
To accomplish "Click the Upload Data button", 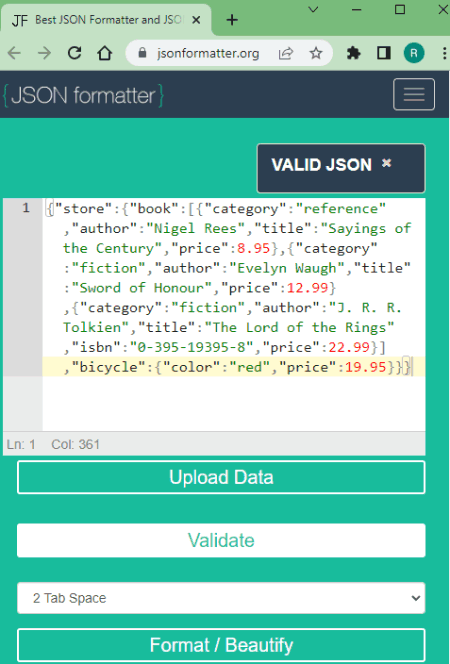I will (x=221, y=477).
